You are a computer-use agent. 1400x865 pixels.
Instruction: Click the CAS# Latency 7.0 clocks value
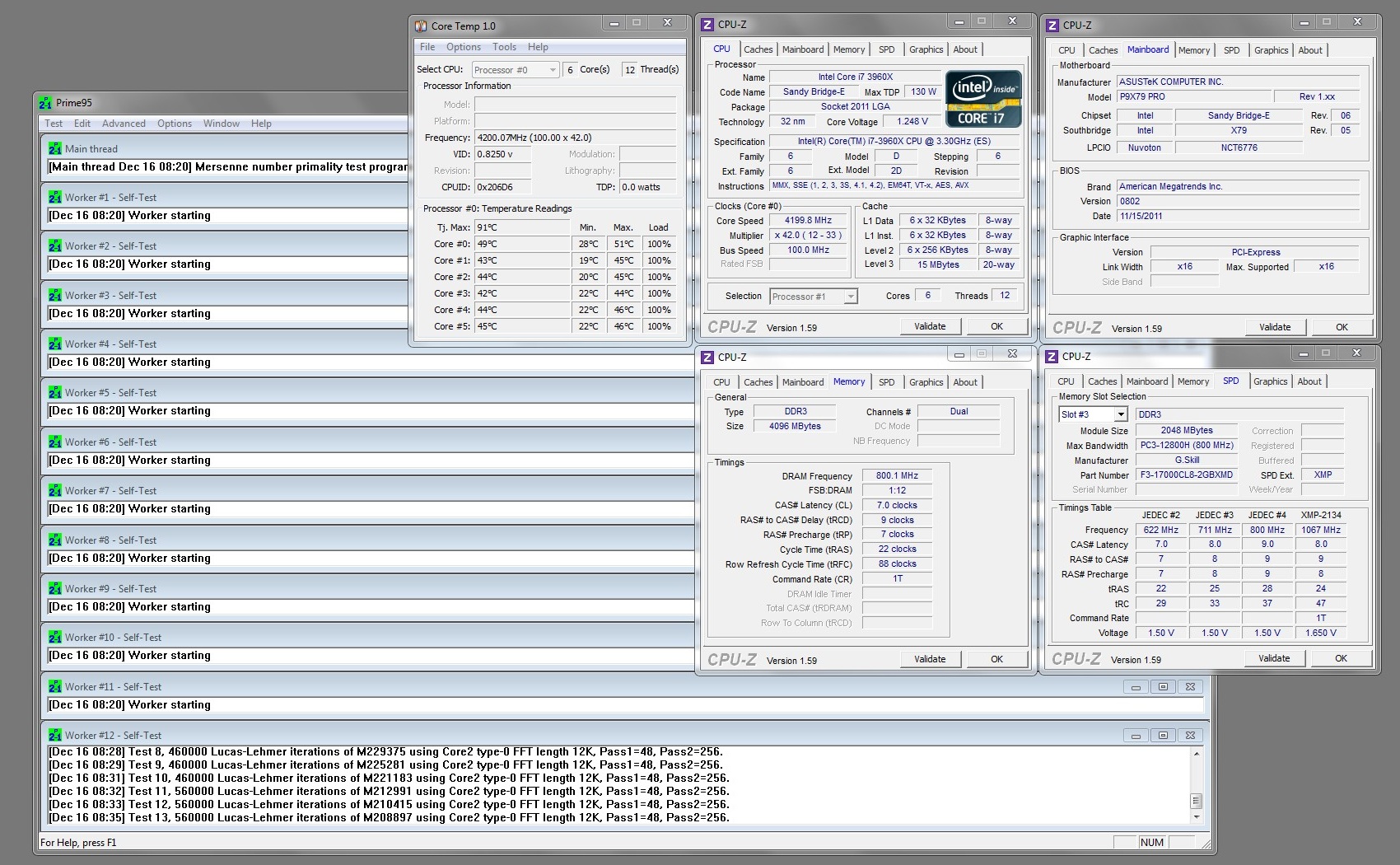897,506
